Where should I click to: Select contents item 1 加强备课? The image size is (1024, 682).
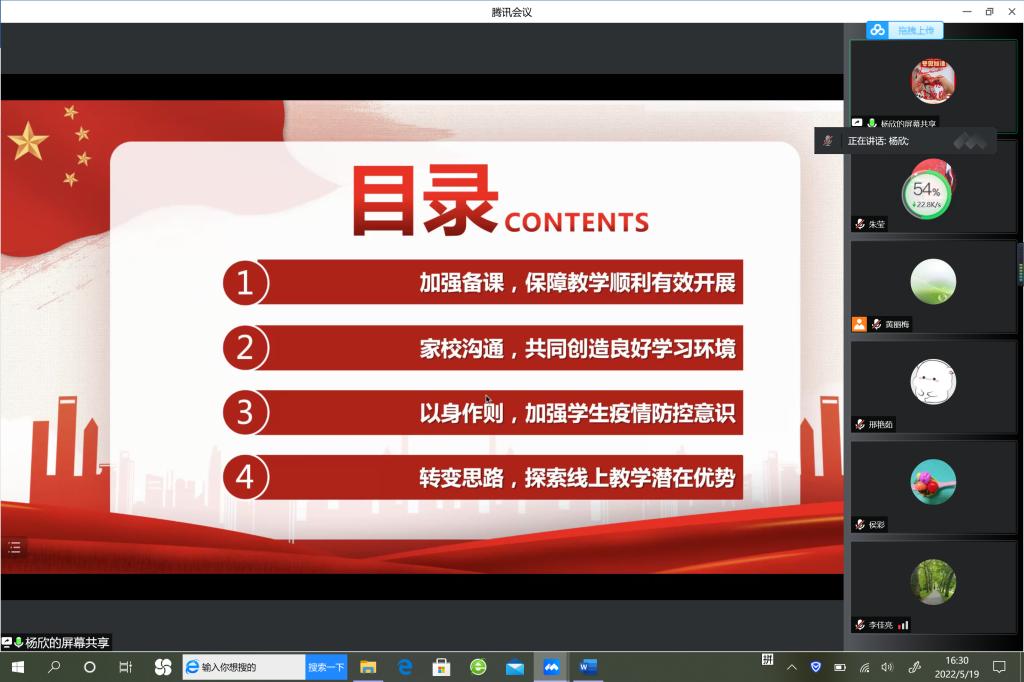coord(483,283)
